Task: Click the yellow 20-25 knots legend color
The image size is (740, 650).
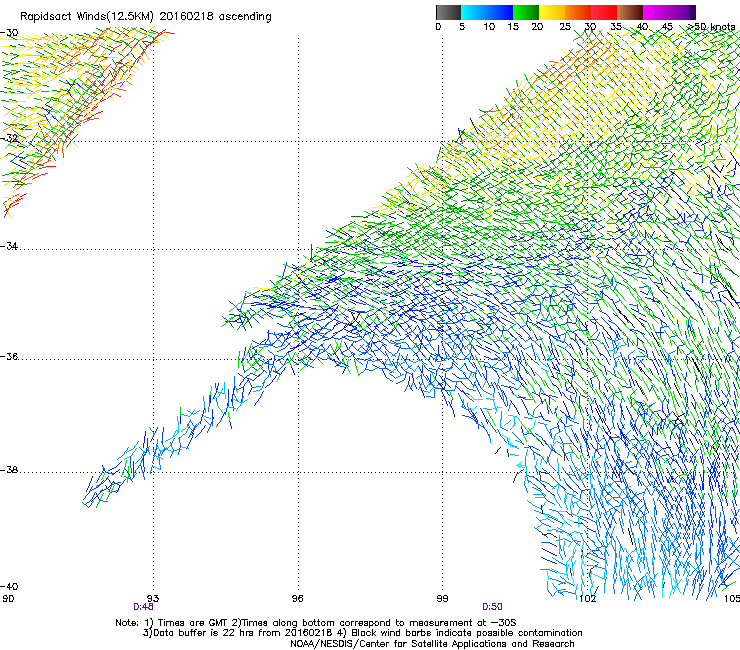Action: point(552,12)
